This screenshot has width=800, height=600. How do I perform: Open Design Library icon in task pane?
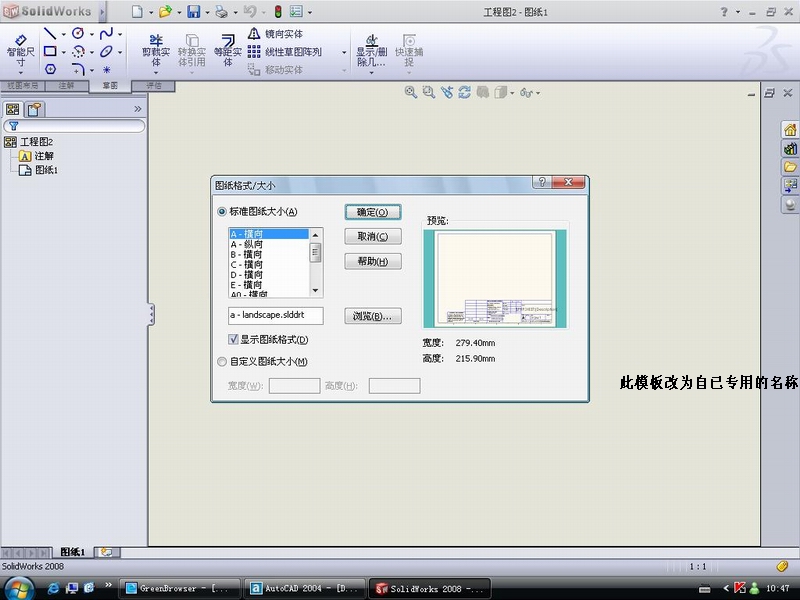click(x=790, y=148)
